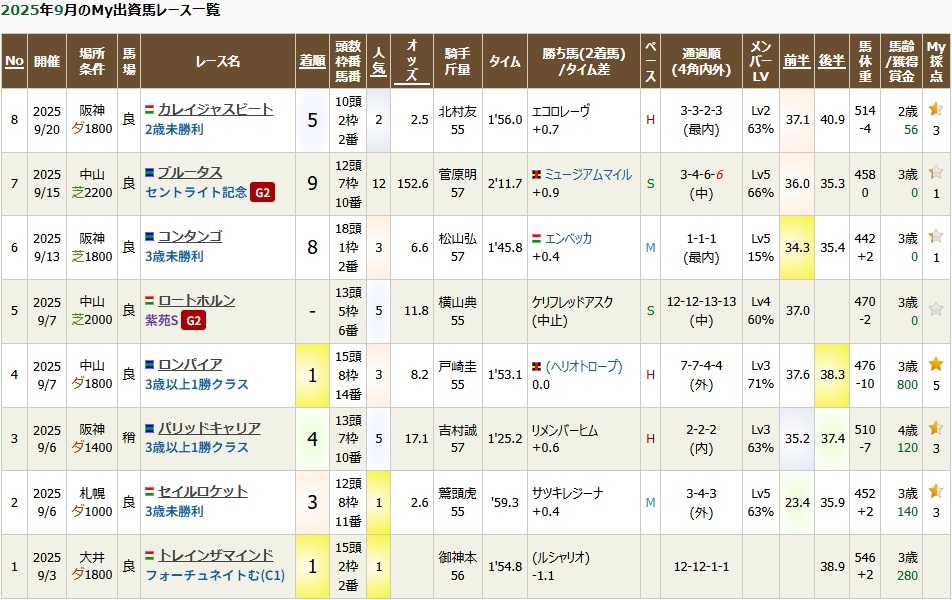Sort by オッズ column header
The image size is (952, 600).
412,61
